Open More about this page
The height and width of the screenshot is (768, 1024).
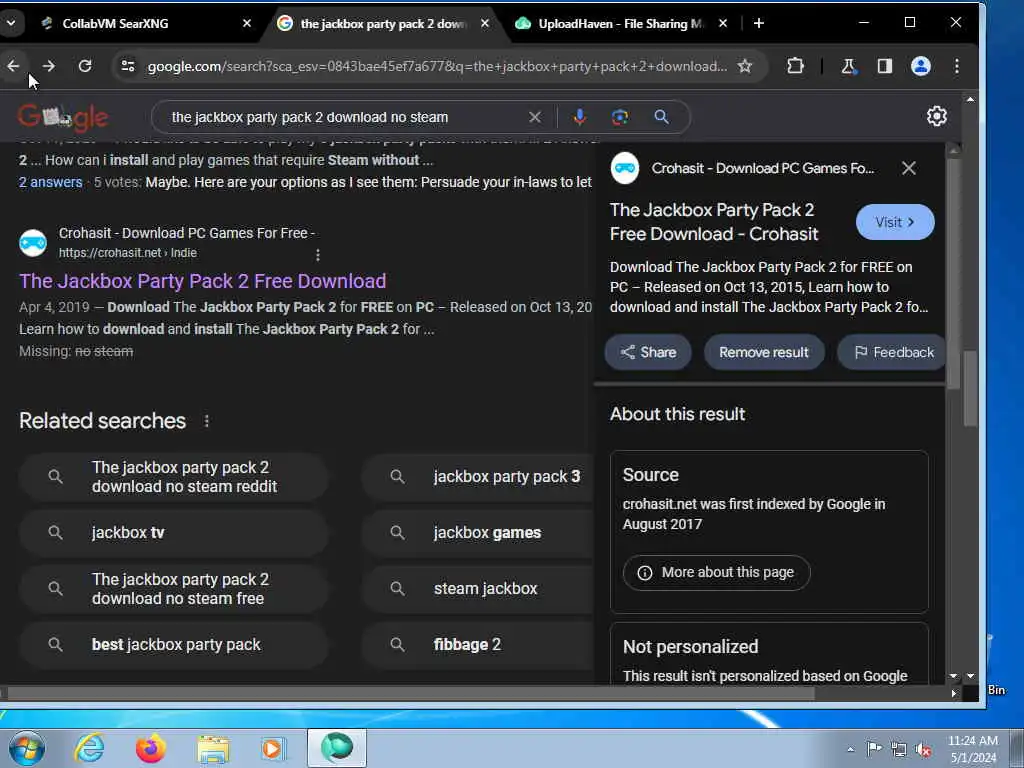716,573
